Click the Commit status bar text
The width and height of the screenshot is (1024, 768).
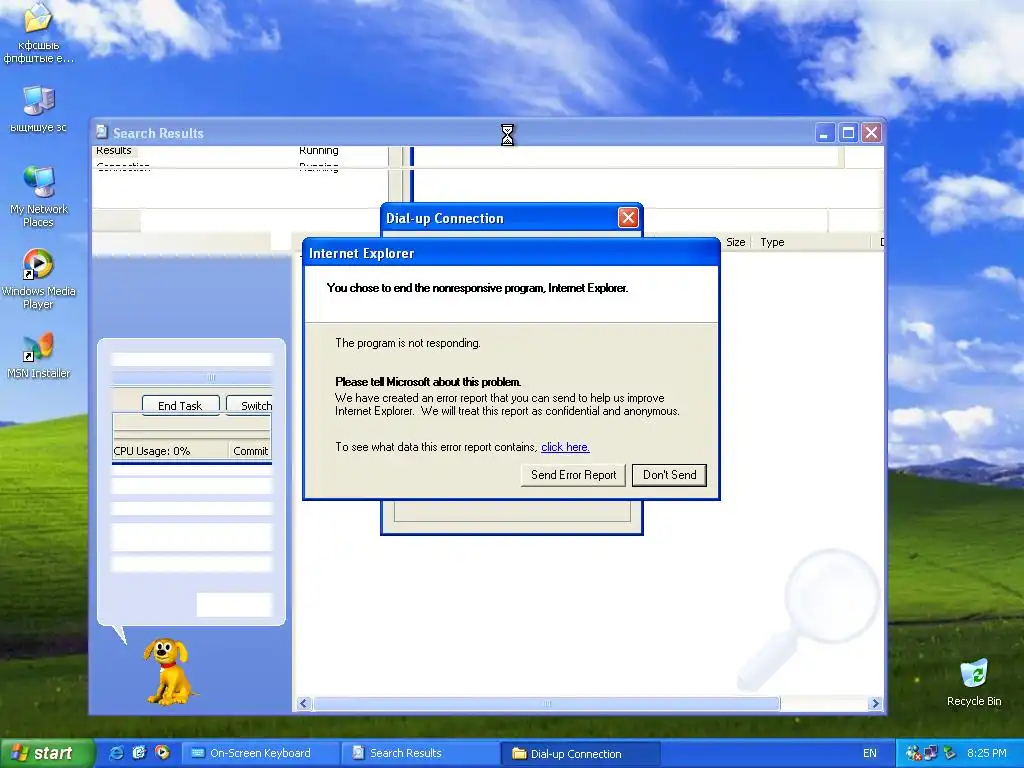tap(250, 451)
